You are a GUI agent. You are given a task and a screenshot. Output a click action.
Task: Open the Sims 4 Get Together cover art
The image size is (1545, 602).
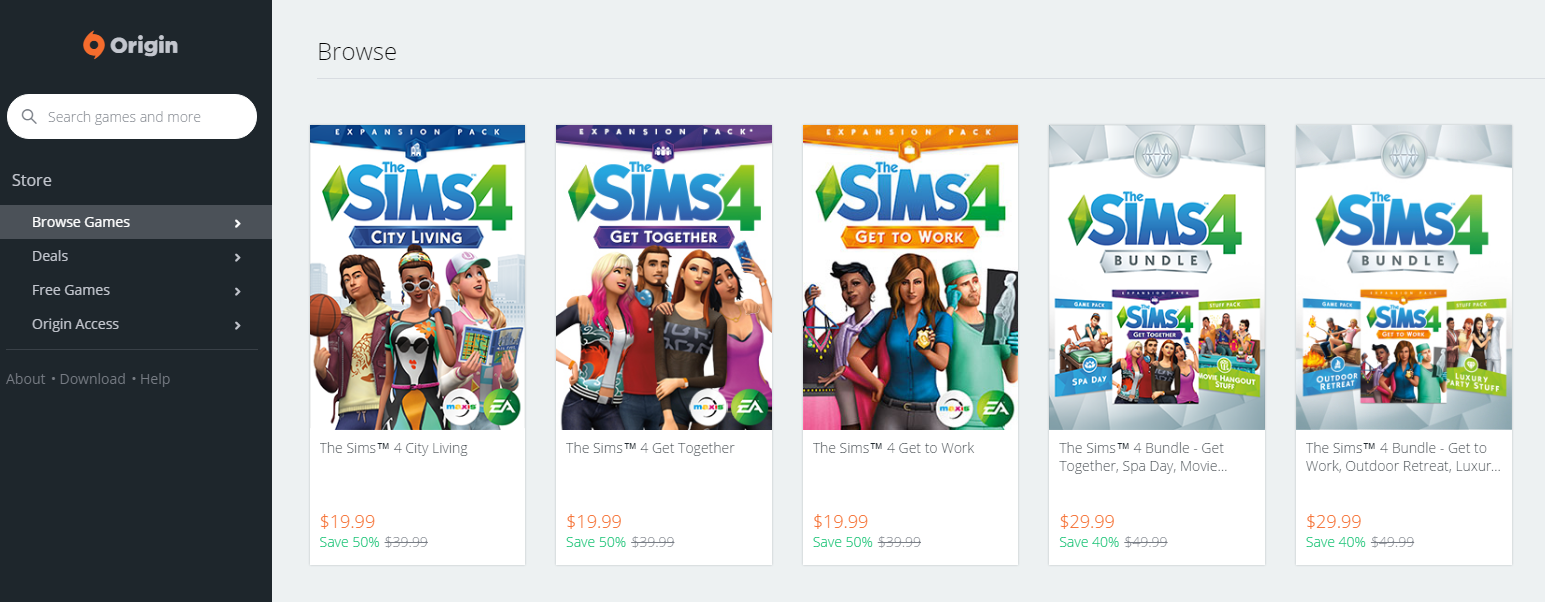664,277
